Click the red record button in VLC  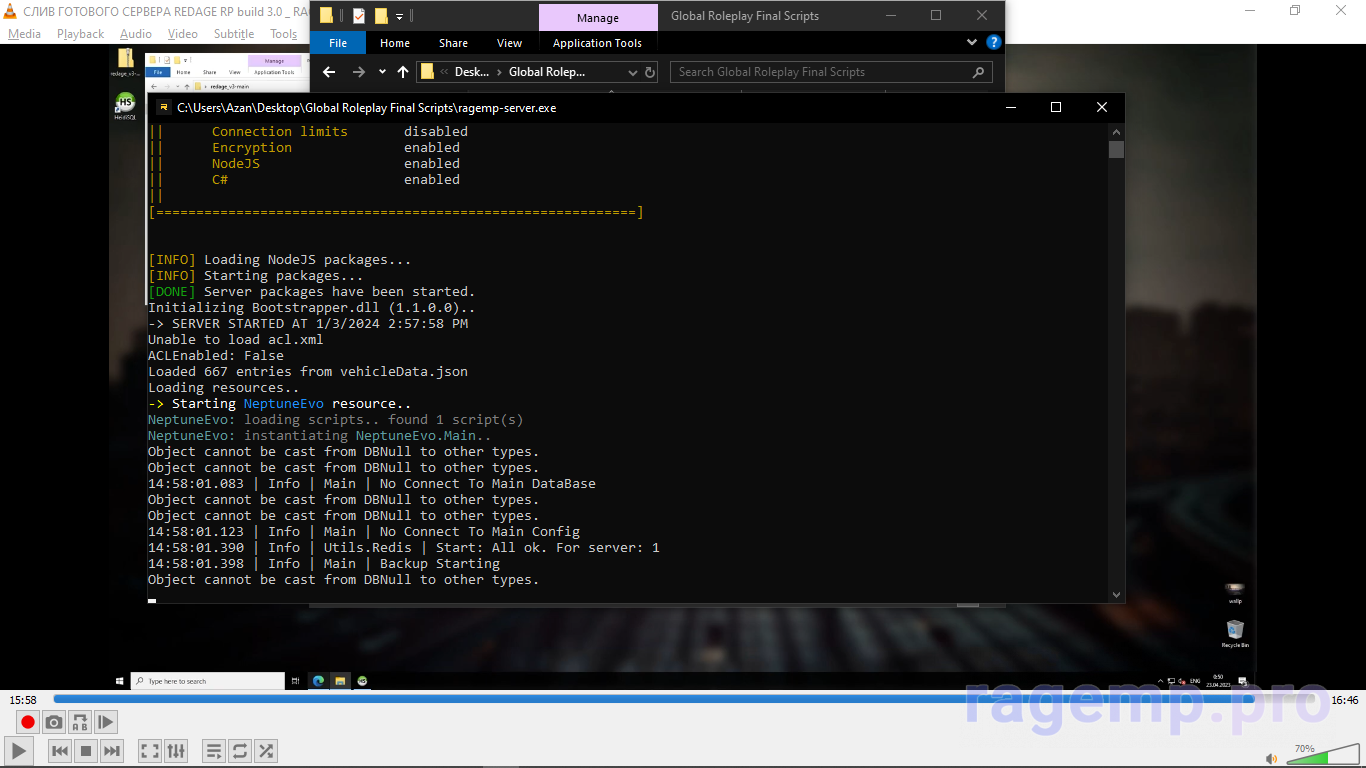(28, 722)
